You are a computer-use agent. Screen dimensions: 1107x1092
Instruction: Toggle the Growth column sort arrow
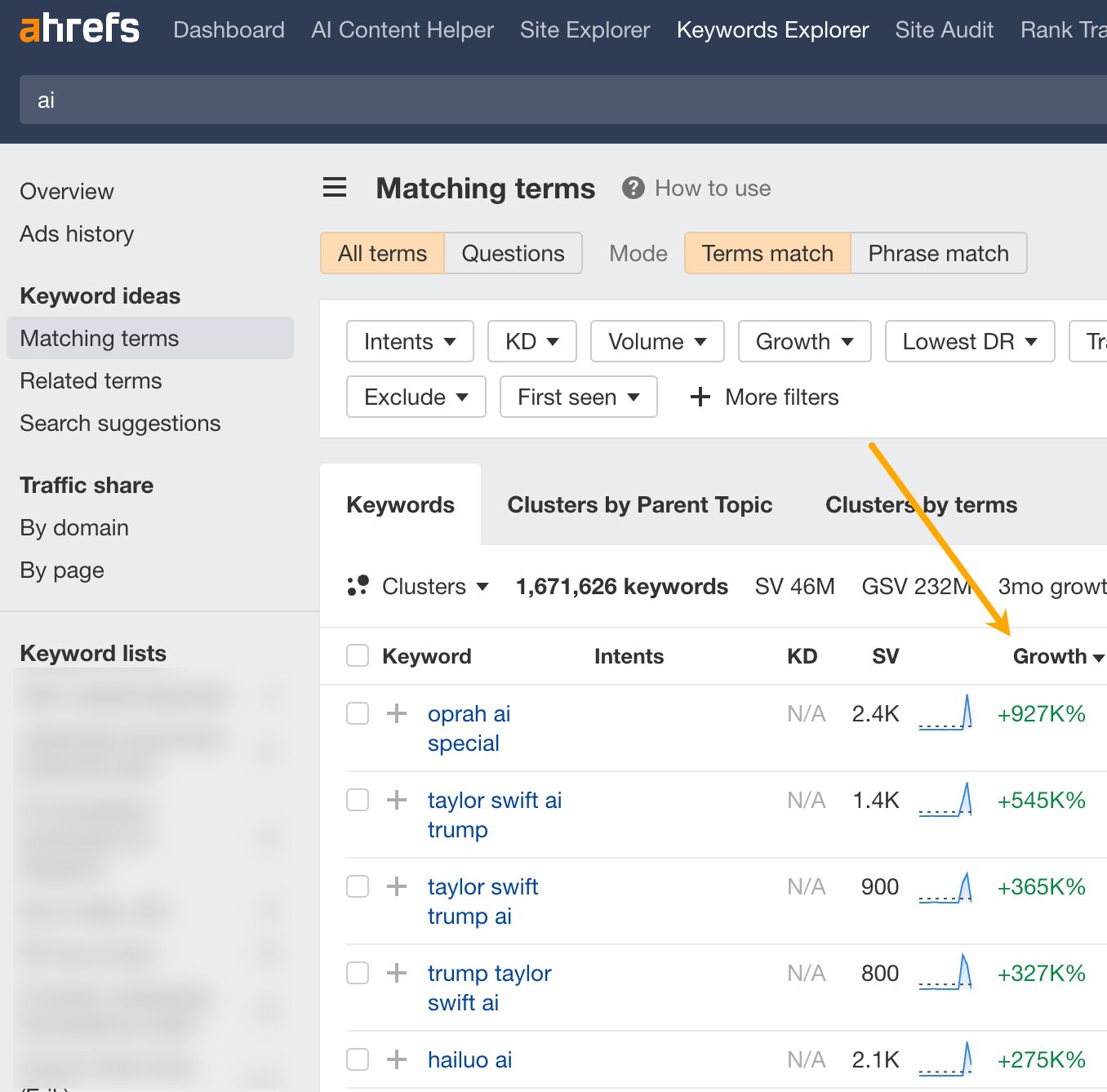click(1098, 657)
